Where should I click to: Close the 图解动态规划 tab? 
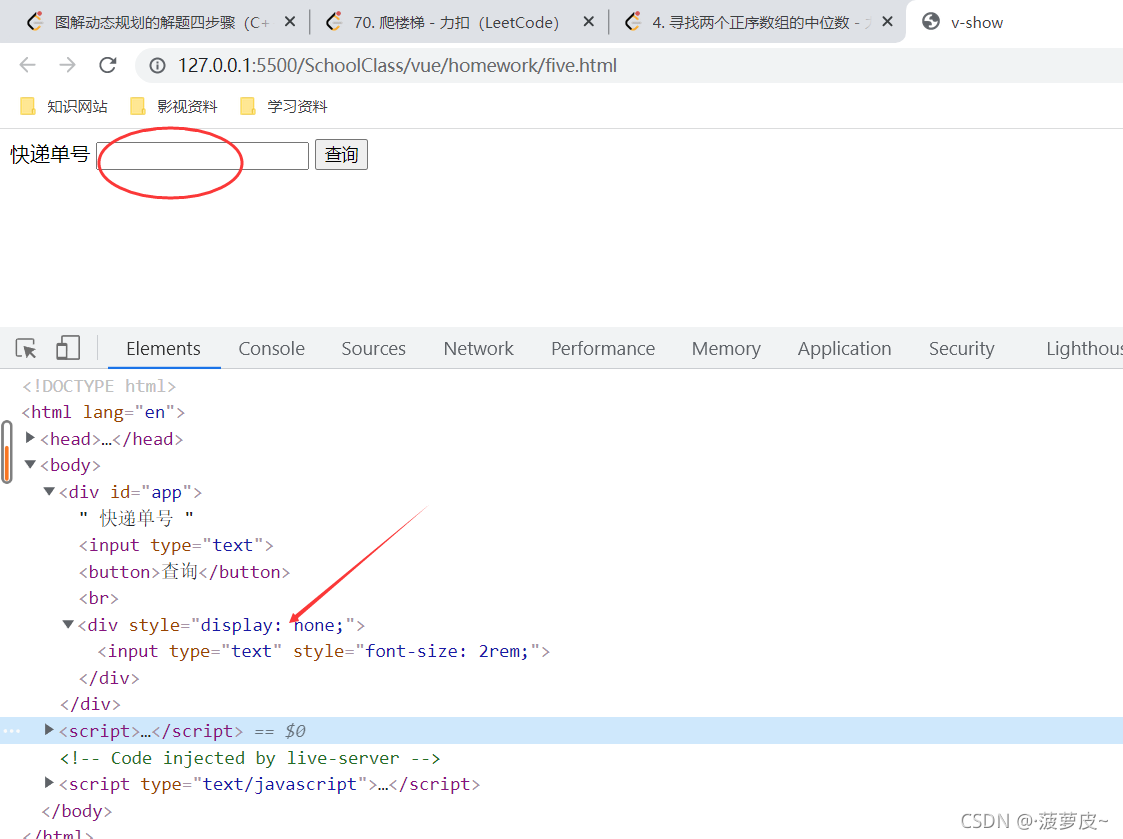click(x=290, y=22)
